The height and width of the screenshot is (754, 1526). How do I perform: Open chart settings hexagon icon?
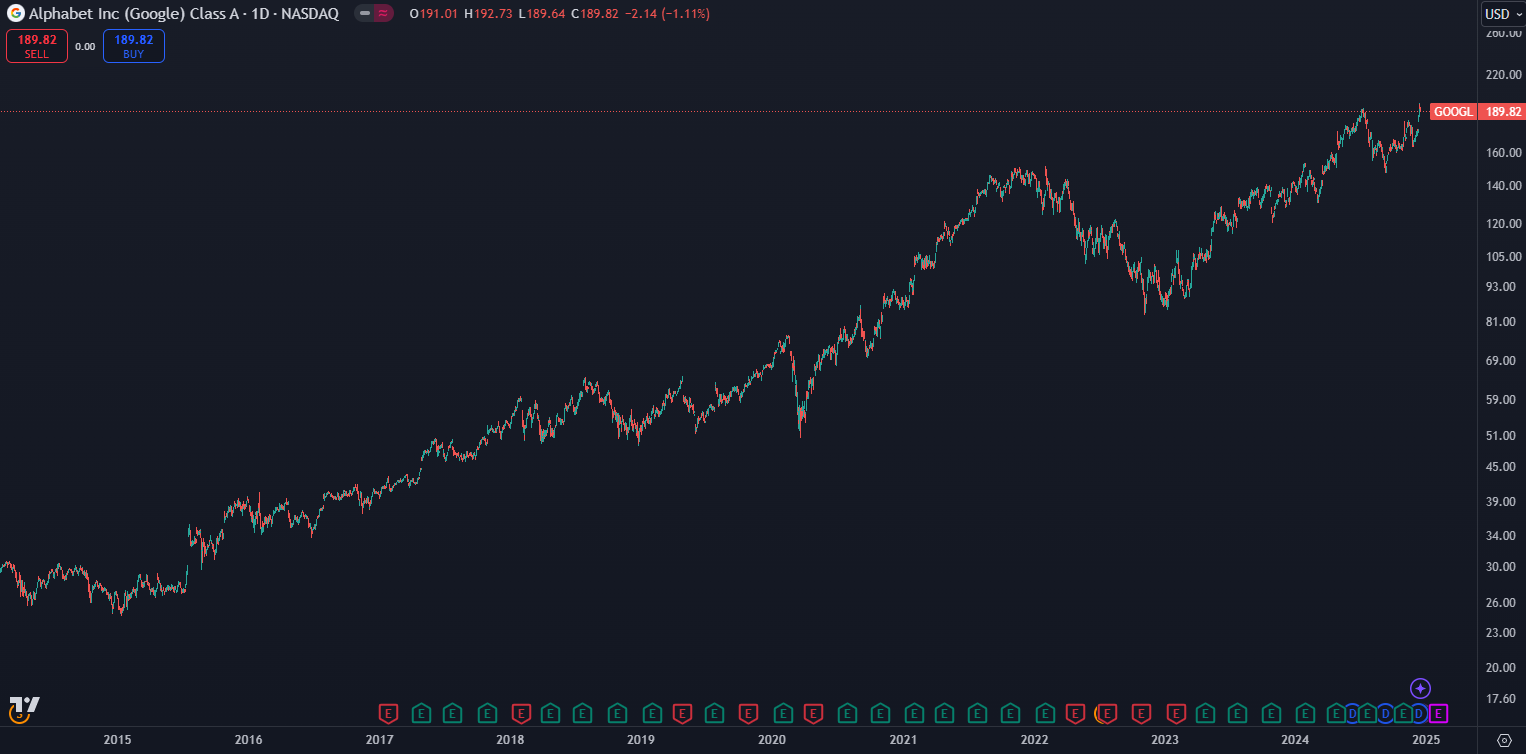click(1504, 740)
